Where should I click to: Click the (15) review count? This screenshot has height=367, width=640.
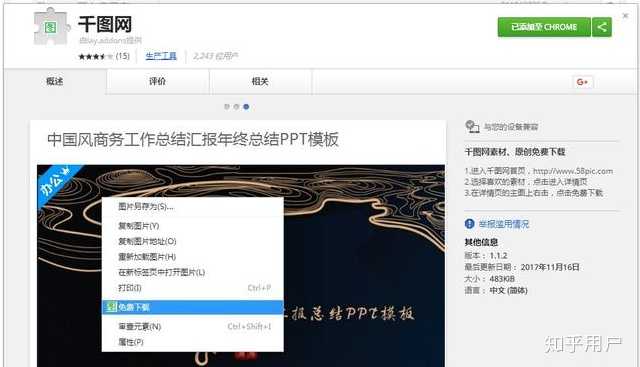(x=122, y=56)
